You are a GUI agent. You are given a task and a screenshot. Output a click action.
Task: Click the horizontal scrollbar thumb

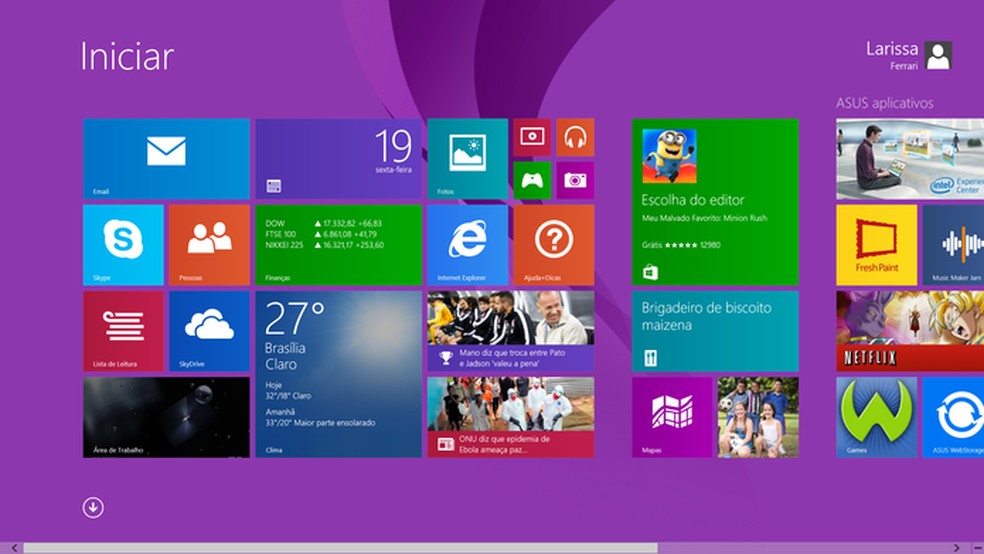340,548
